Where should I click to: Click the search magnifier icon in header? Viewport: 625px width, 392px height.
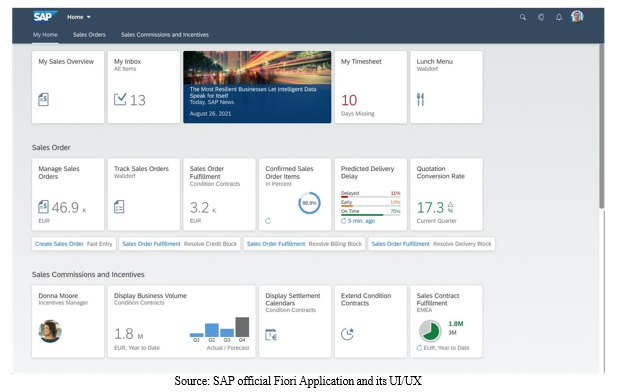point(523,17)
